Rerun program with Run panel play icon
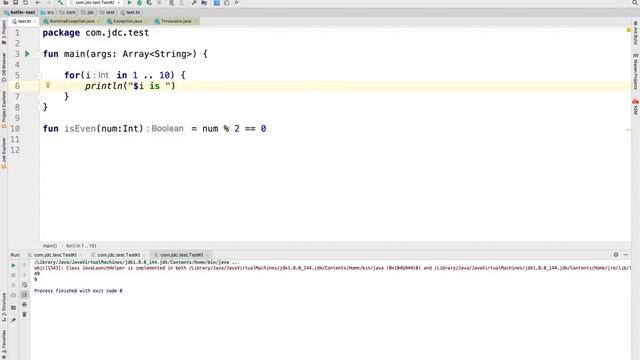This screenshot has width=640, height=360. [13, 265]
